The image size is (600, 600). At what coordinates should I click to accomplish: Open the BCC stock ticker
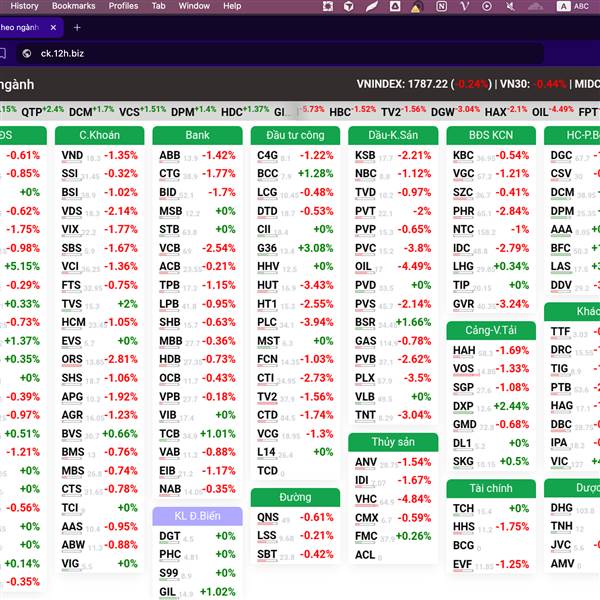tap(267, 174)
